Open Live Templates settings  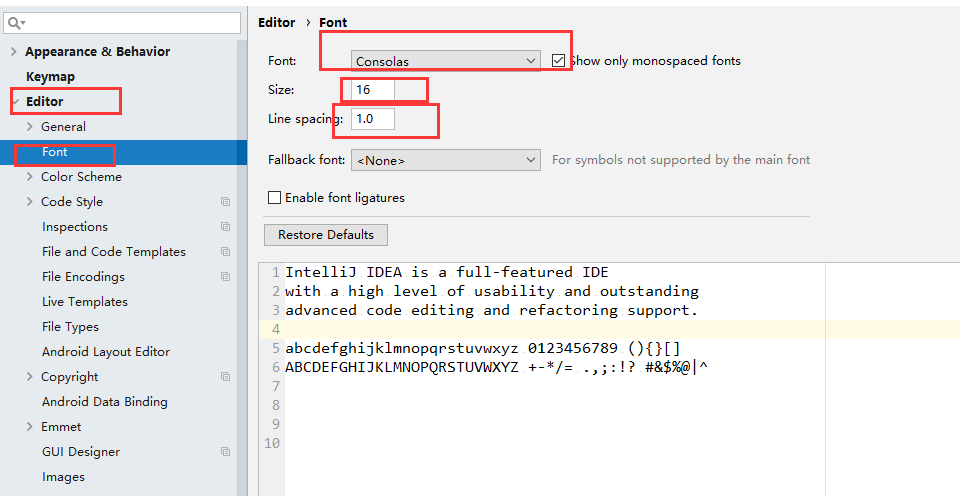click(84, 302)
